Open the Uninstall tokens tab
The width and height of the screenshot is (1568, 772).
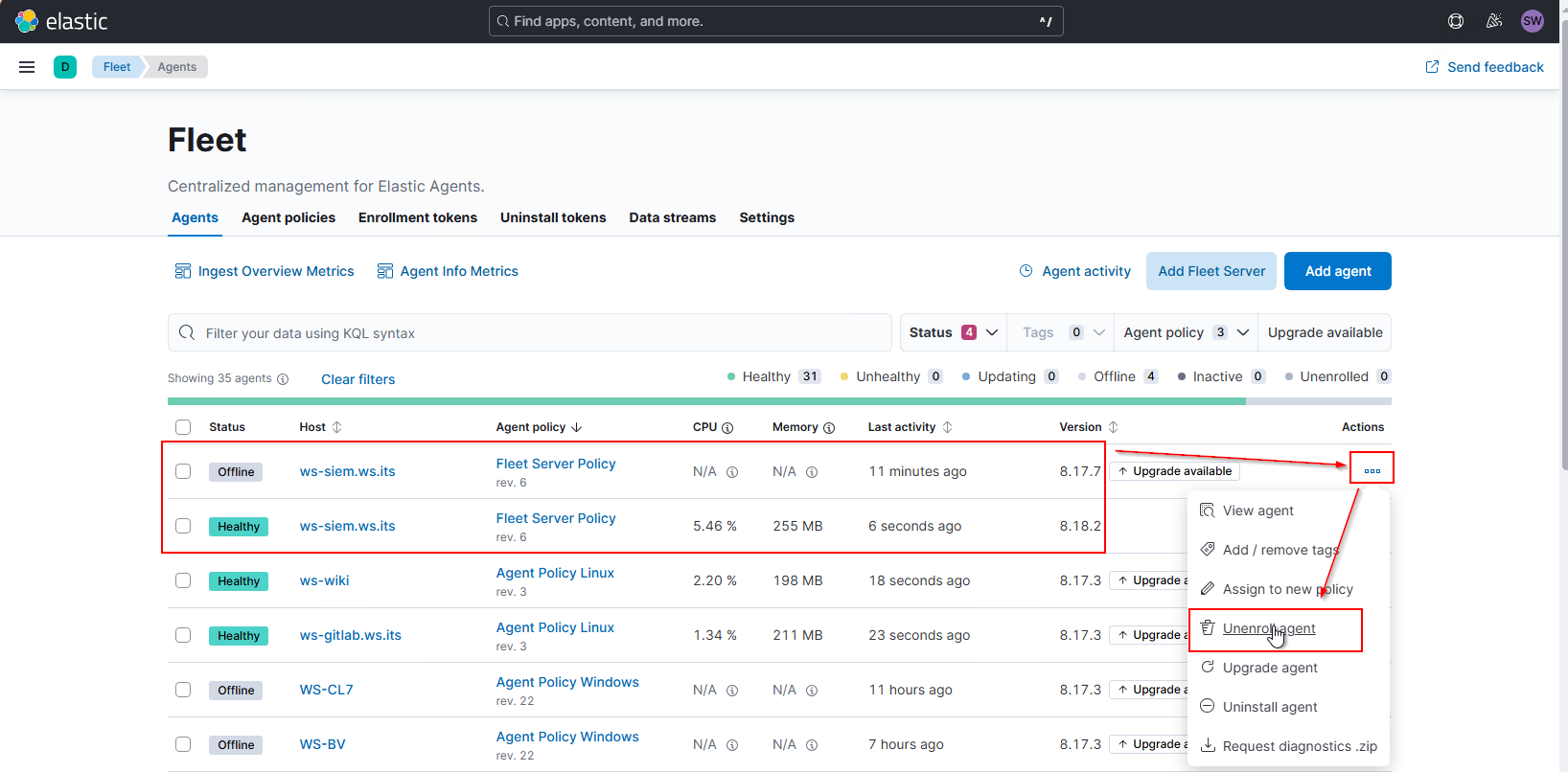(x=553, y=217)
